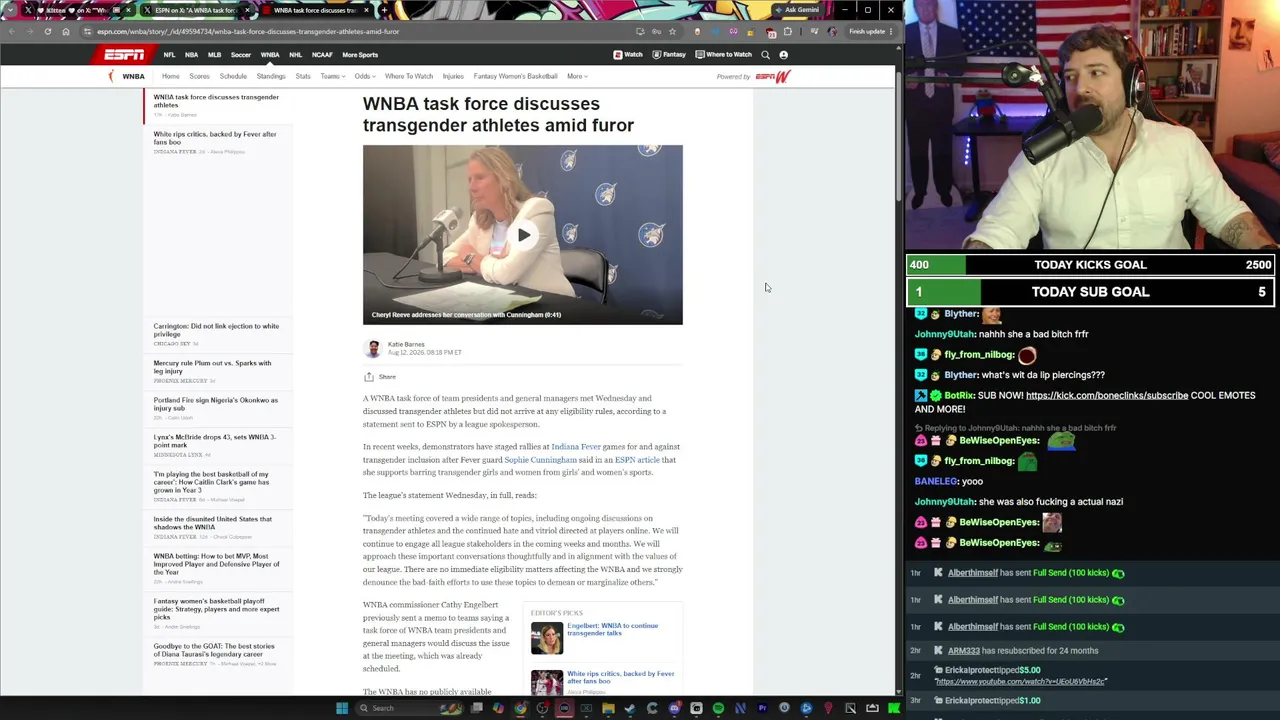Click the Finish update button

click(x=870, y=31)
